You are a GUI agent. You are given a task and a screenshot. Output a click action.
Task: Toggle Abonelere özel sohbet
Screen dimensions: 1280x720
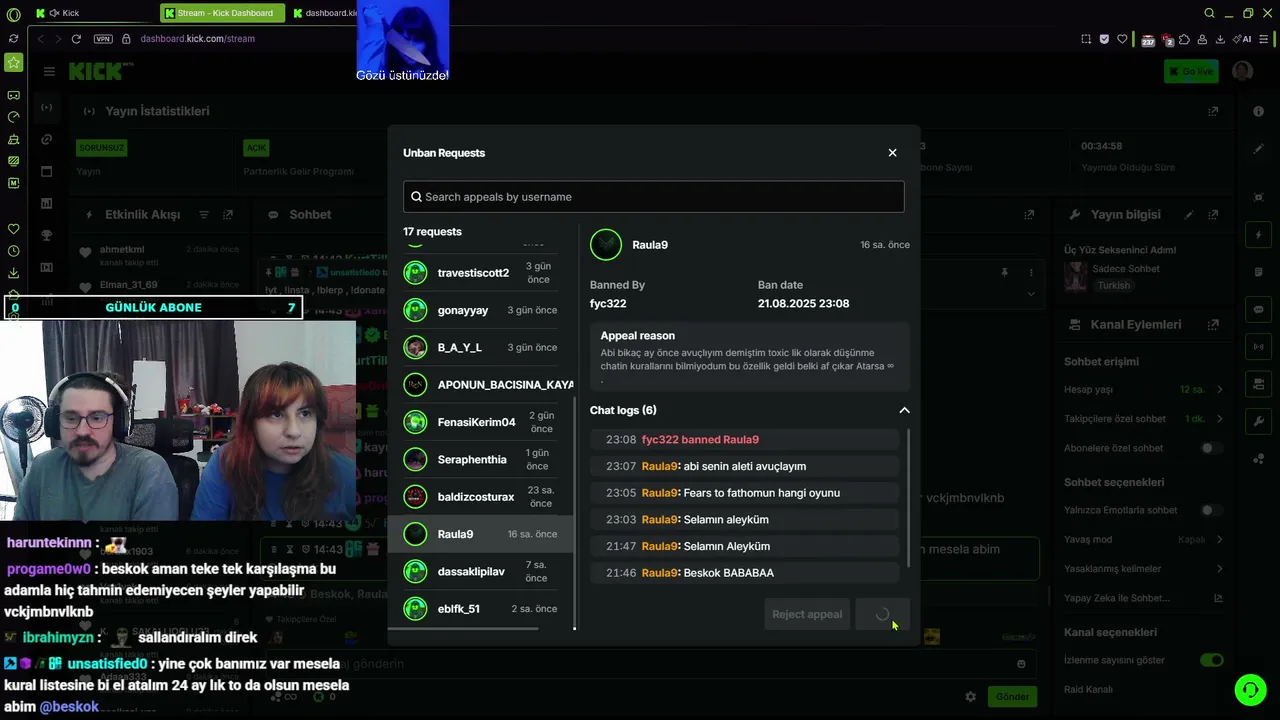(1211, 449)
